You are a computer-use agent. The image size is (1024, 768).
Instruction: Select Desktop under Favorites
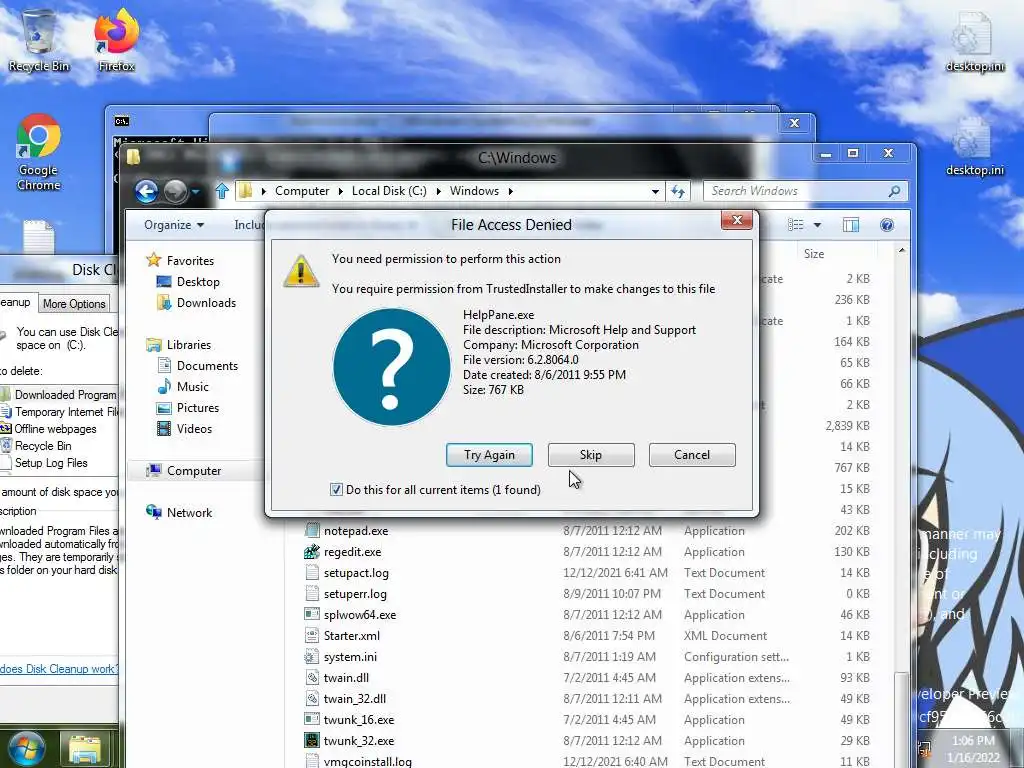point(197,281)
